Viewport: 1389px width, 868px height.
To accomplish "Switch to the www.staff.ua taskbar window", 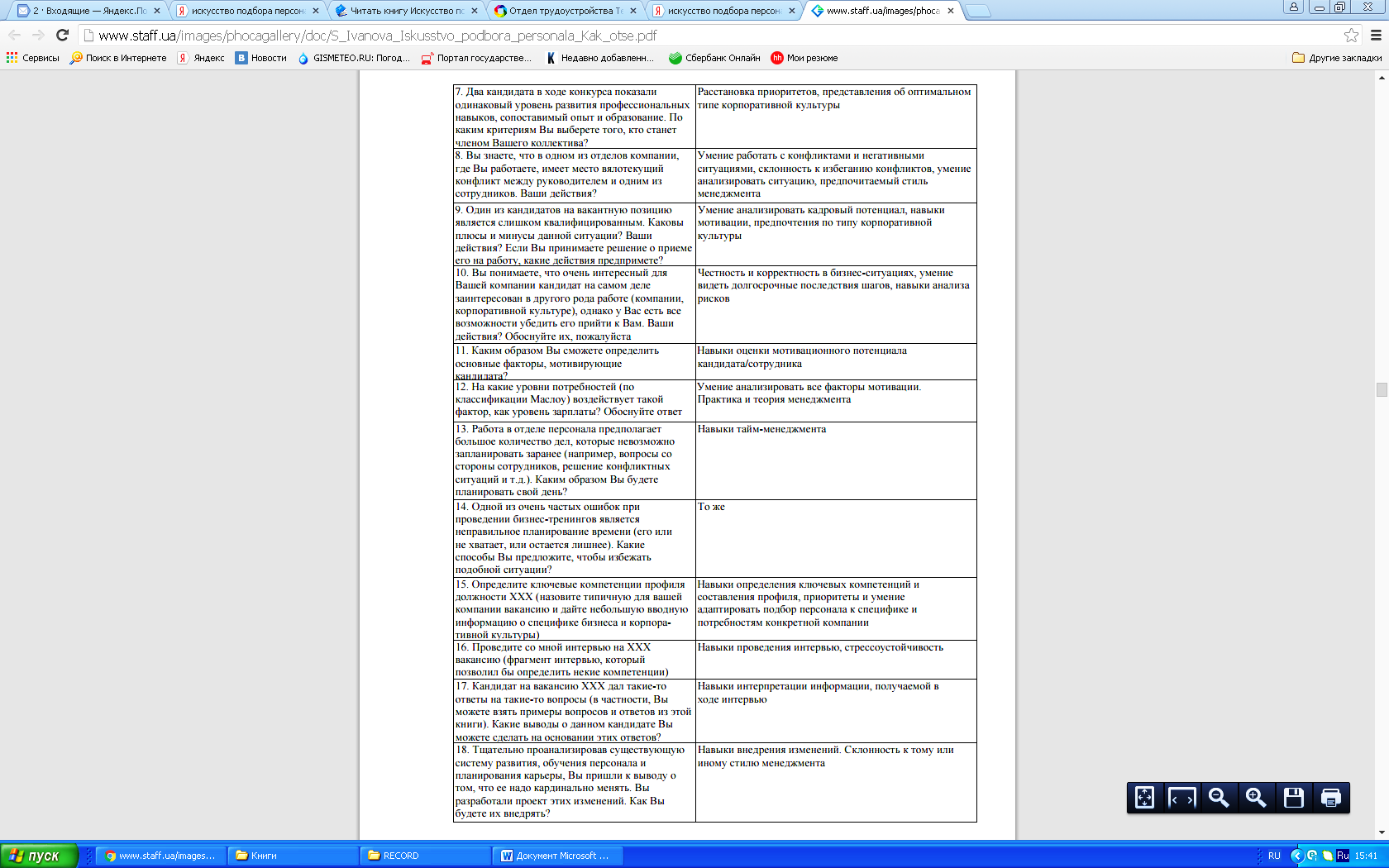I will (x=160, y=856).
